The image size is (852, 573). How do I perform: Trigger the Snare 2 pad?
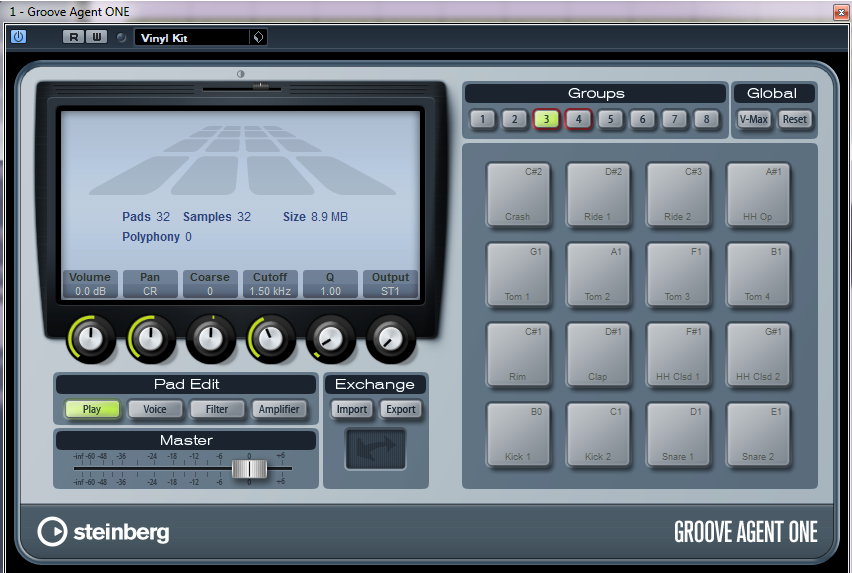[758, 434]
